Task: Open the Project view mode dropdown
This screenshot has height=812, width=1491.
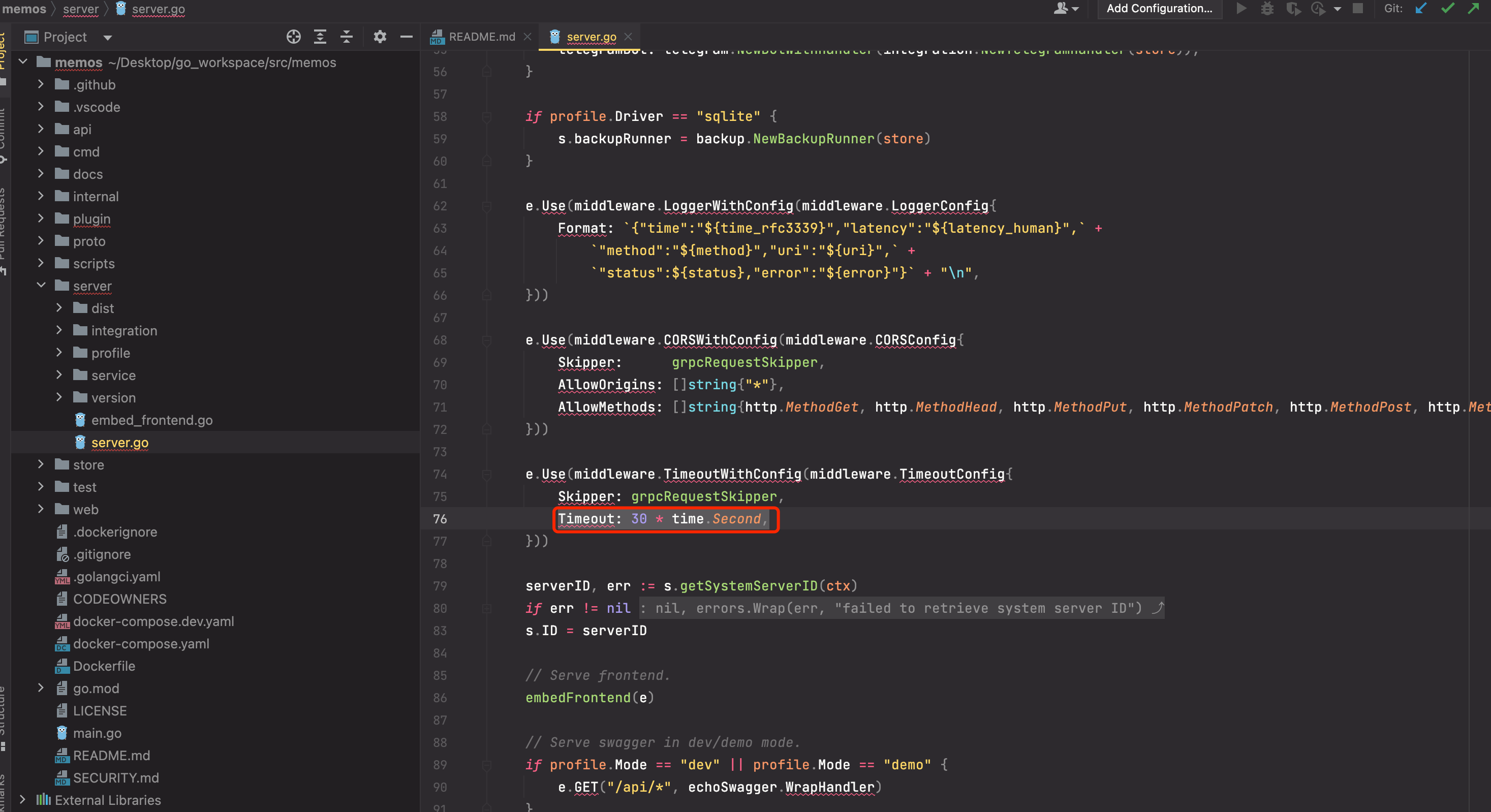Action: (108, 37)
